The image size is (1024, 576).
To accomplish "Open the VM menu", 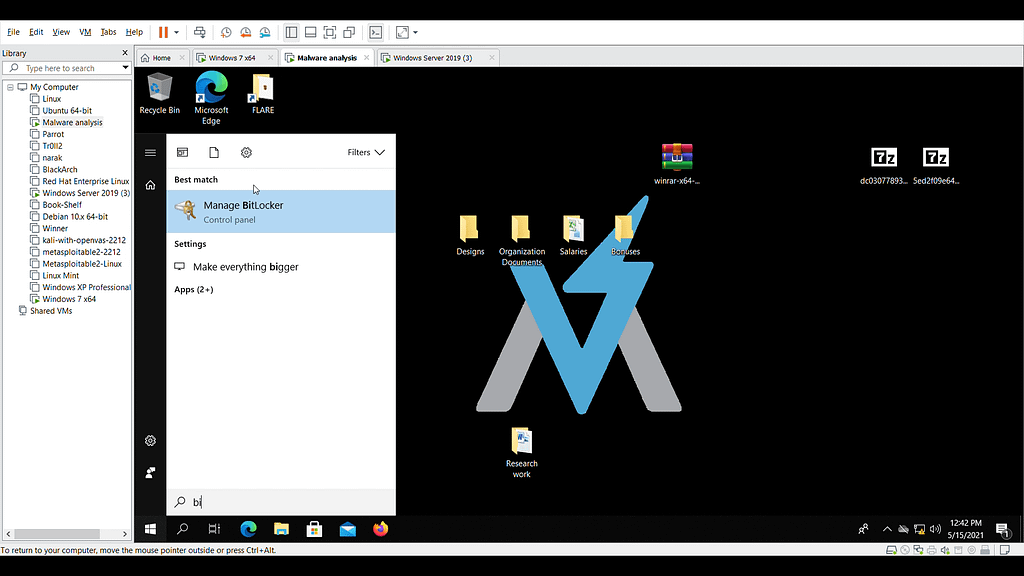I will coord(85,32).
